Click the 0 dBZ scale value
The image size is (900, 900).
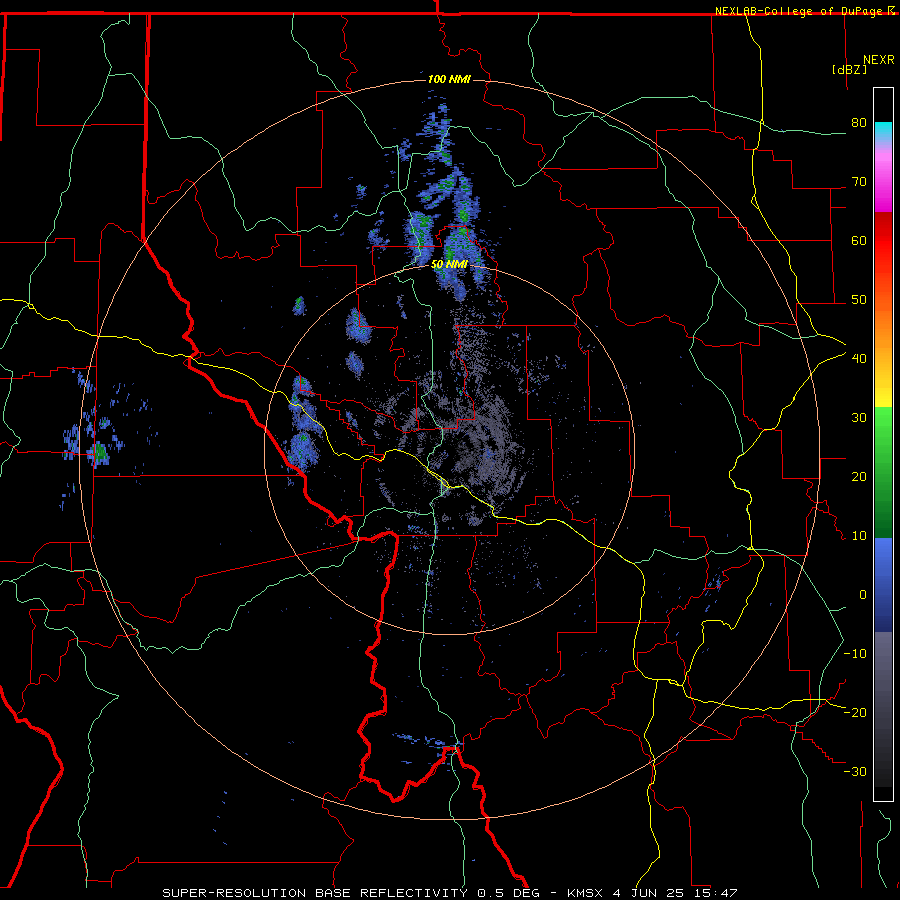pyautogui.click(x=863, y=595)
